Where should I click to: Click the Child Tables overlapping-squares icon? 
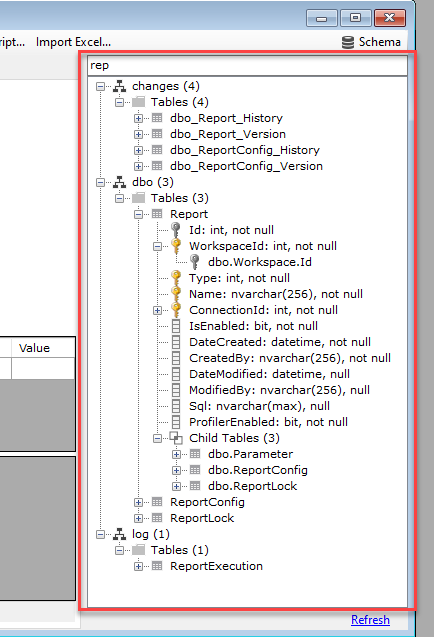(x=176, y=438)
